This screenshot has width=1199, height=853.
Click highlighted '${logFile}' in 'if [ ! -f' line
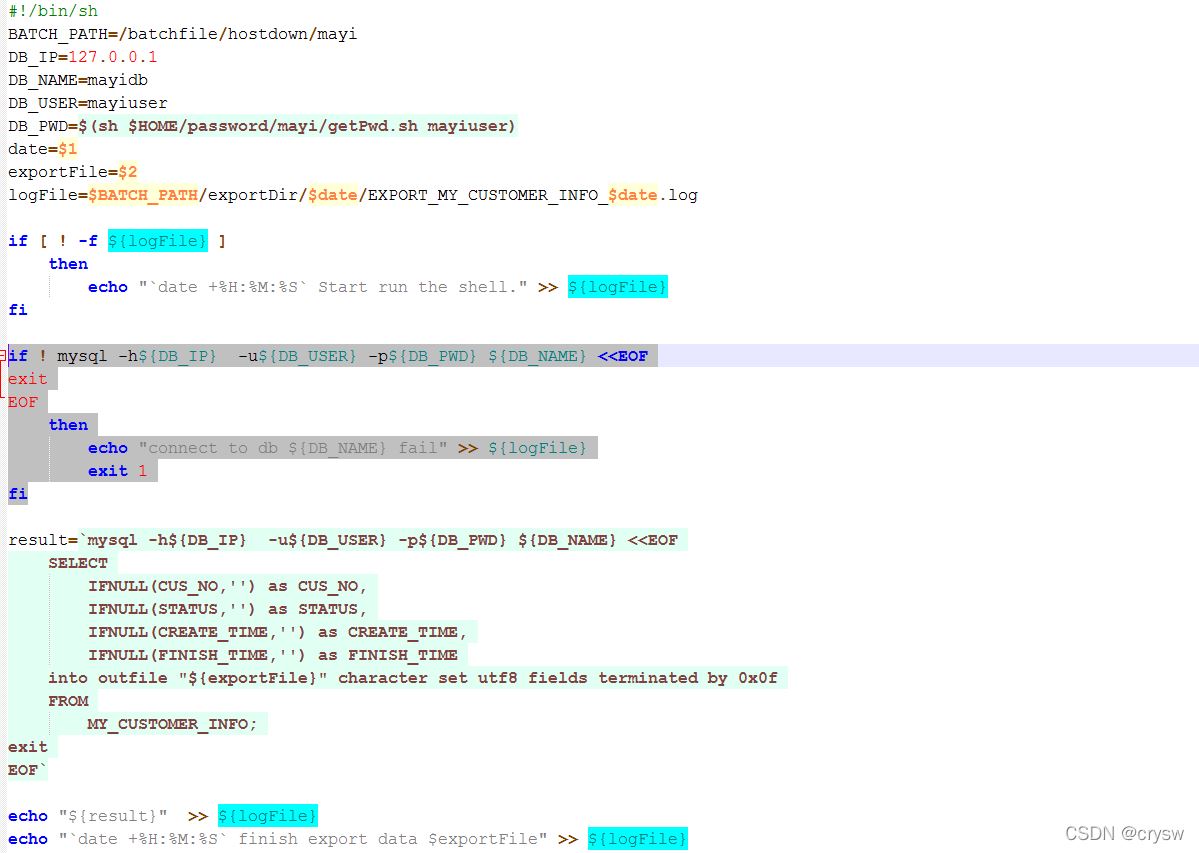[158, 241]
